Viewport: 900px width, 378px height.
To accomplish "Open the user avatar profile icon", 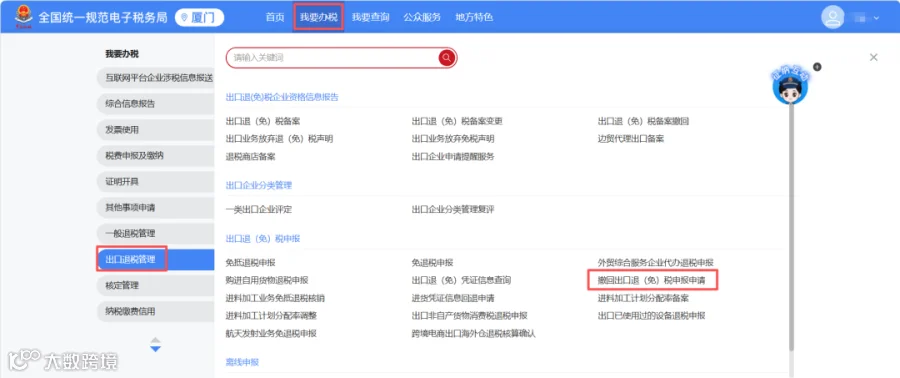I will 832,17.
